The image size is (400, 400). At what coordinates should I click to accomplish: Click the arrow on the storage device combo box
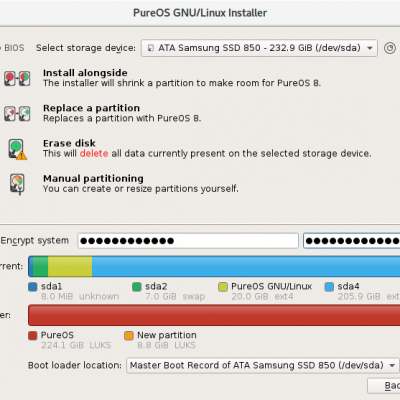(370, 48)
